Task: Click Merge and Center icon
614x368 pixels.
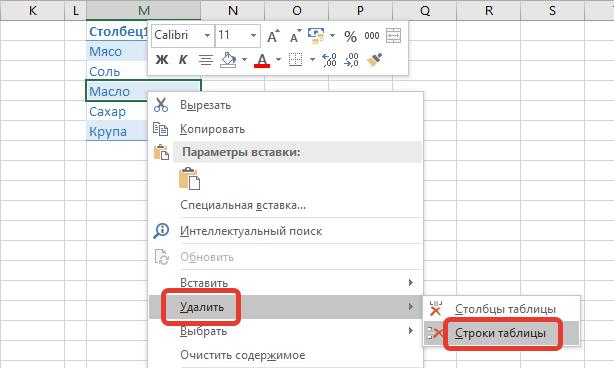Action: 394,36
